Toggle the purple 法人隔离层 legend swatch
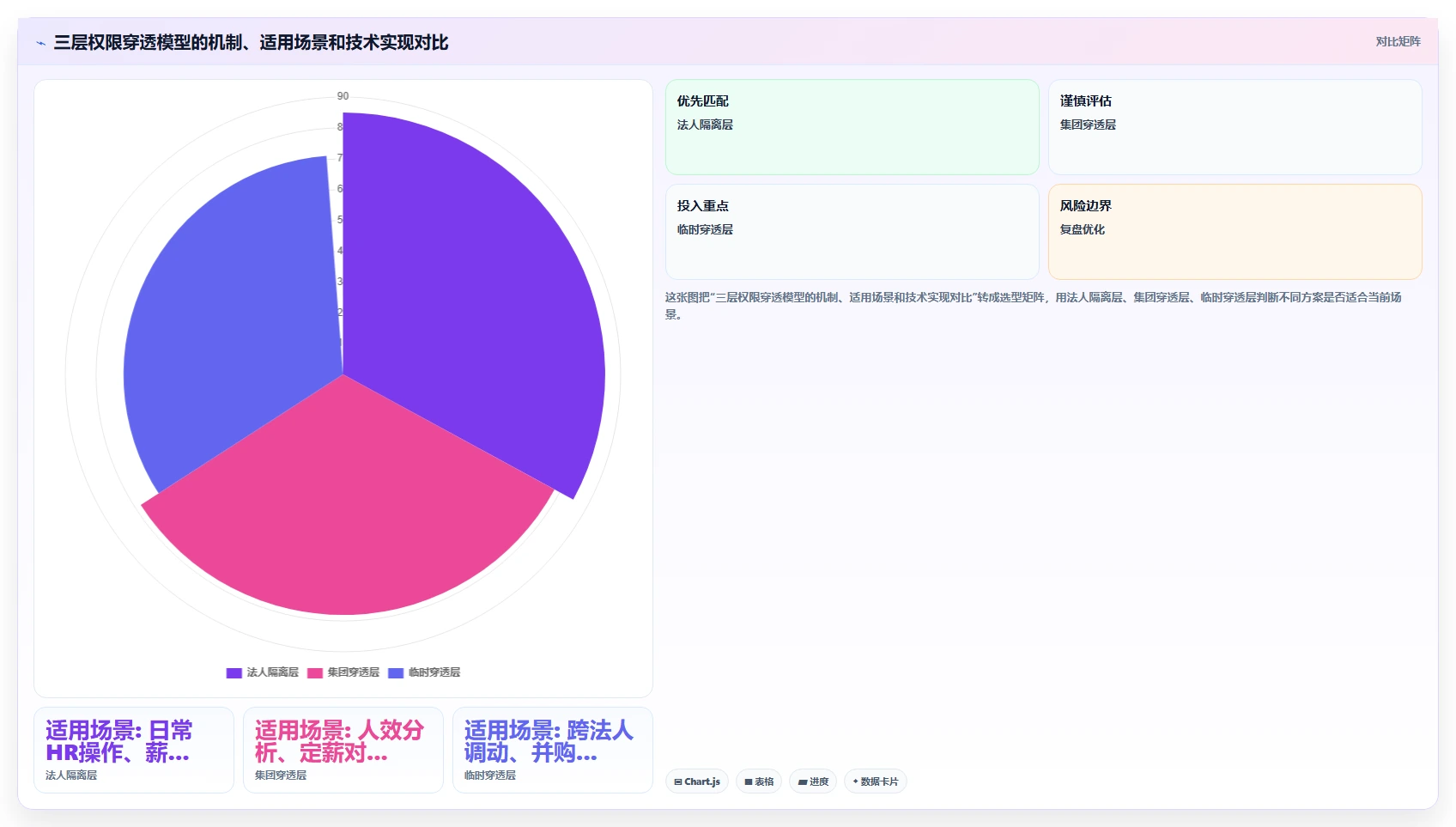 click(x=234, y=672)
